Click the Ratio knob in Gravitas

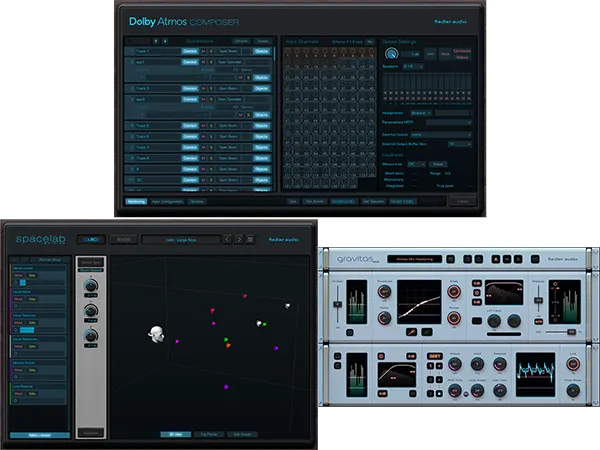(384, 318)
